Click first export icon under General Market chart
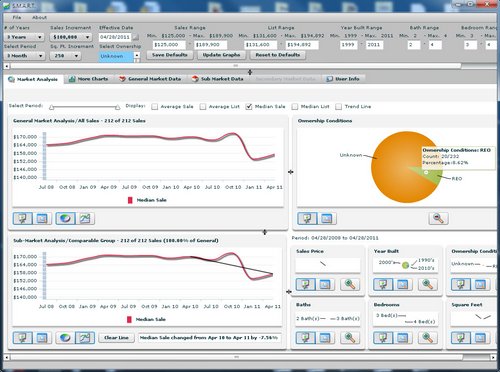This screenshot has height=372, width=500. [23, 218]
